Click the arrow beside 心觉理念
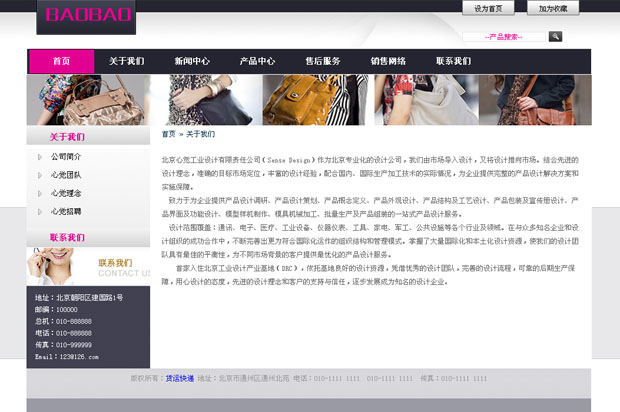 point(40,193)
